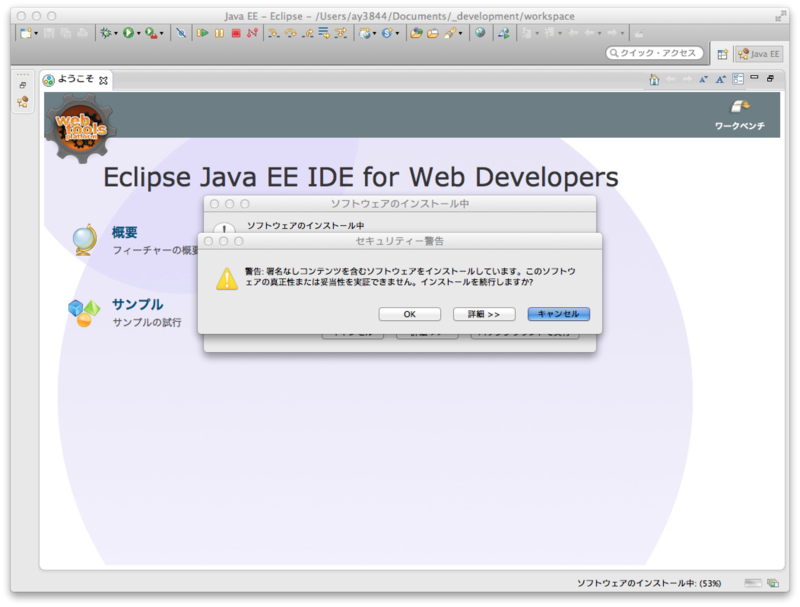The image size is (800, 607).
Task: Click the increase font size icon on Welcome page
Action: point(720,79)
